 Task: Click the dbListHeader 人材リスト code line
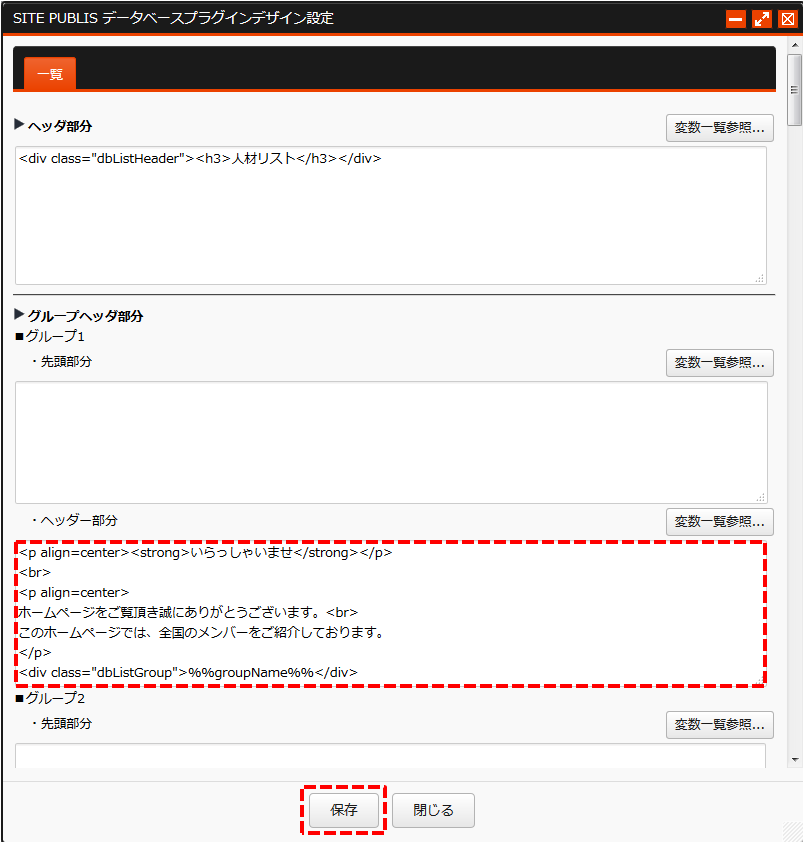tap(200, 159)
